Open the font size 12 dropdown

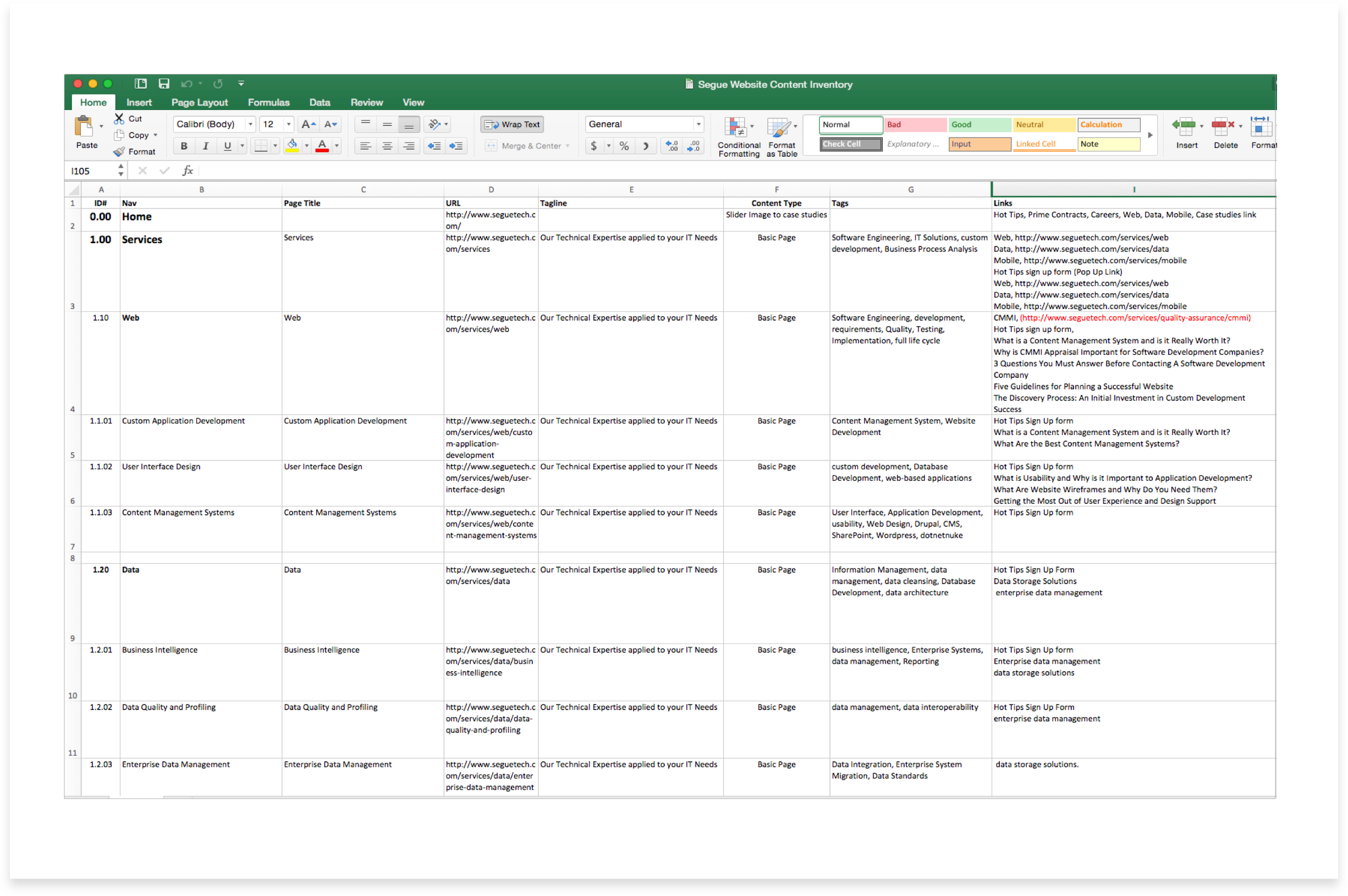pyautogui.click(x=289, y=124)
